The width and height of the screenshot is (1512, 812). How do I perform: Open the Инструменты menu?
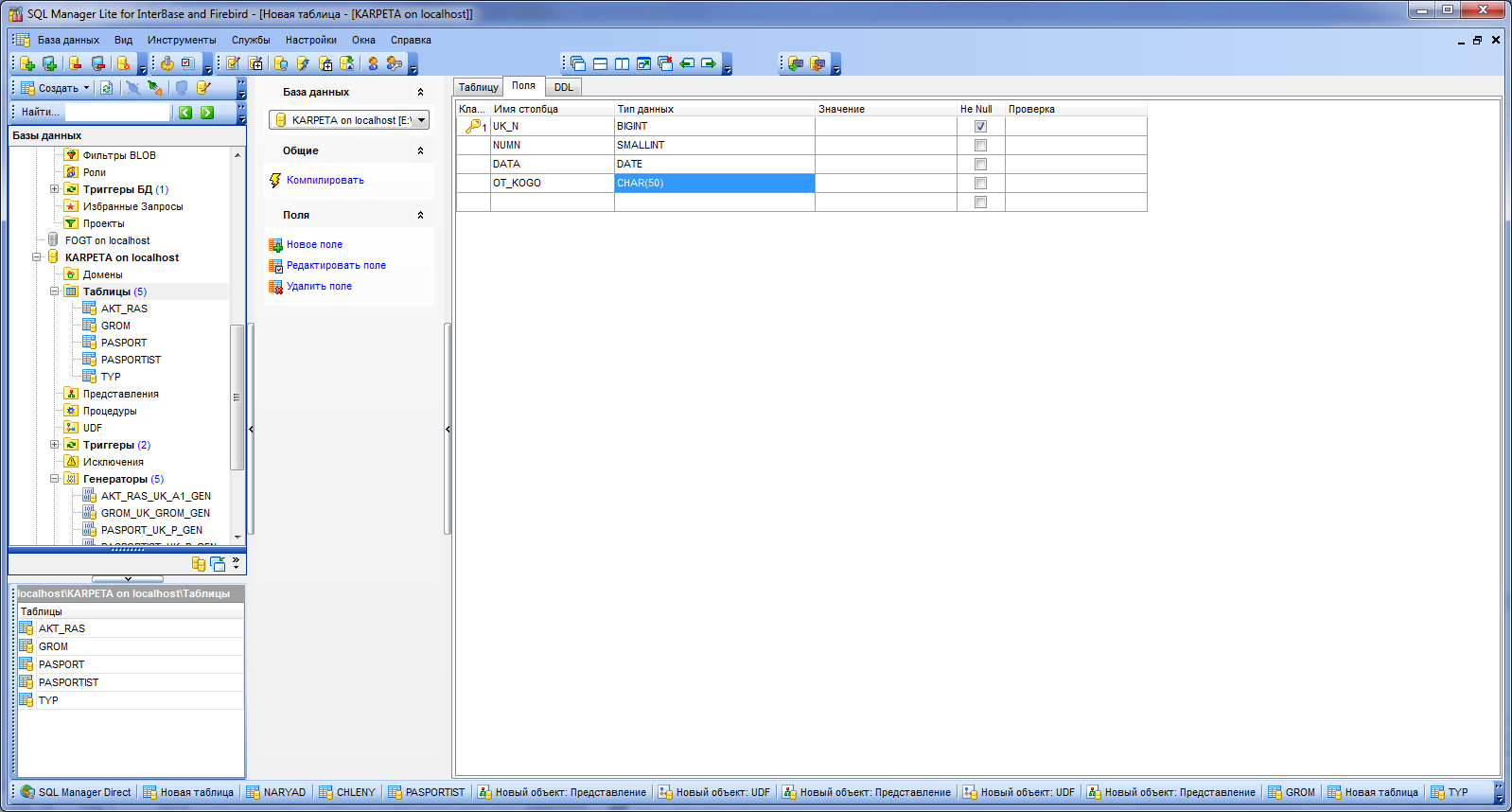click(x=182, y=40)
